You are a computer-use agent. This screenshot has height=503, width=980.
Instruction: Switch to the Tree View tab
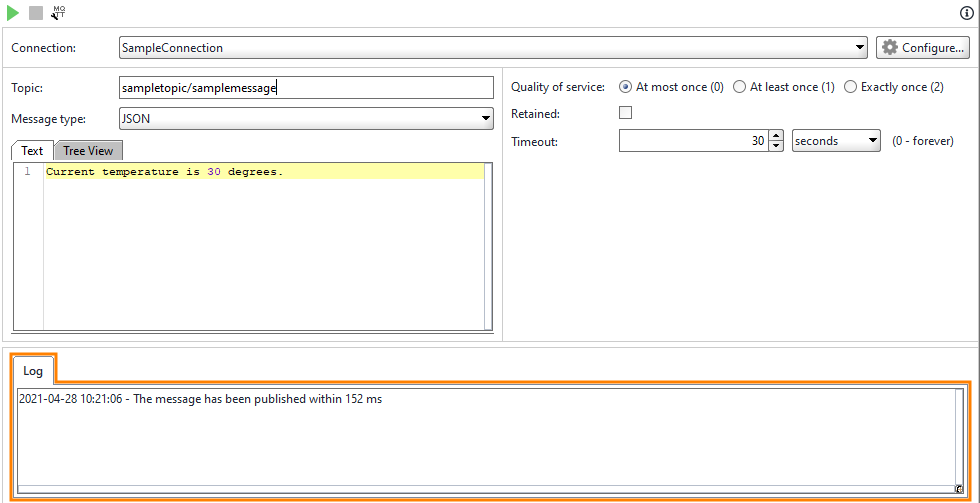point(88,151)
